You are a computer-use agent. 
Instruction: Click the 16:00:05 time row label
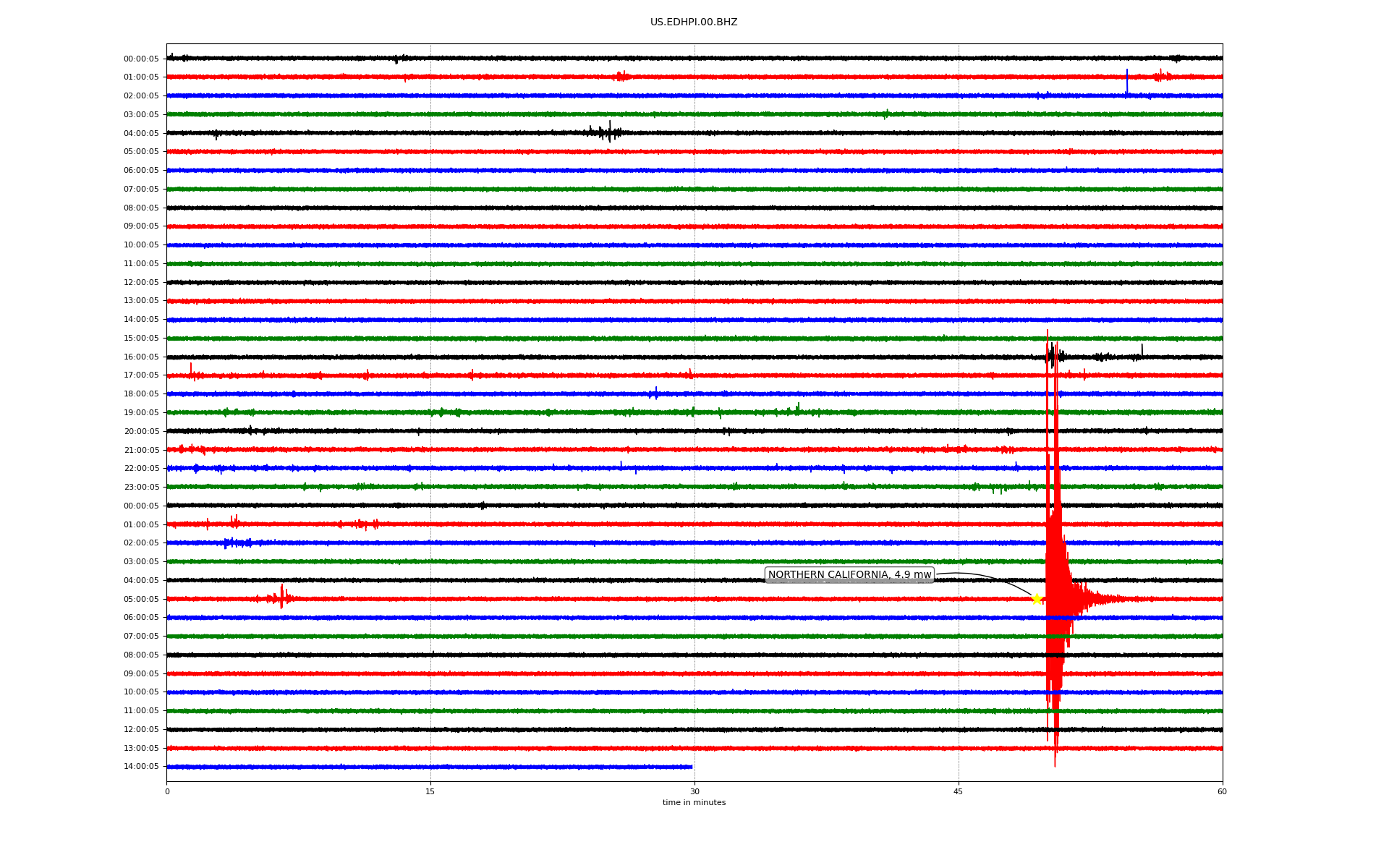141,357
